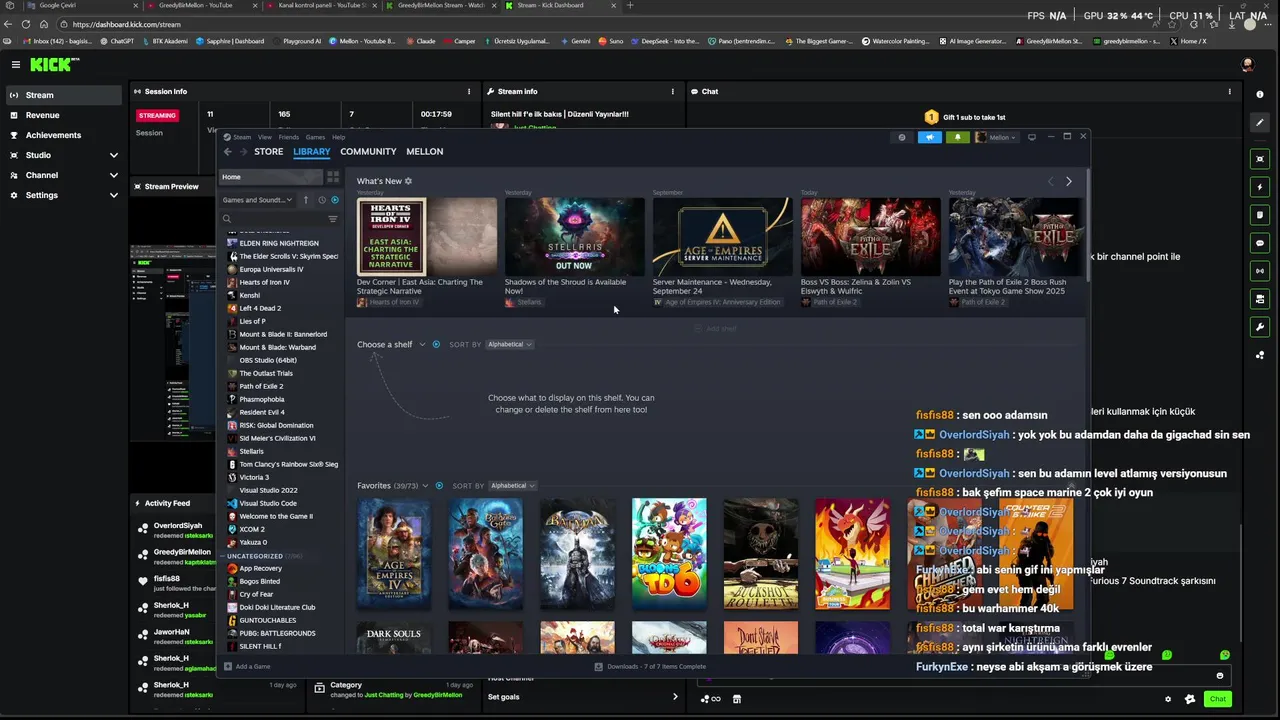Expand Settings section in Kick sidebar
Screen dimensions: 1280x720
coord(113,195)
